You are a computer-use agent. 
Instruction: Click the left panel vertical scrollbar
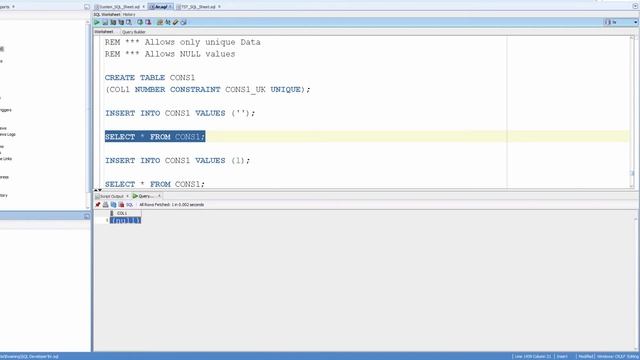pyautogui.click(x=87, y=115)
